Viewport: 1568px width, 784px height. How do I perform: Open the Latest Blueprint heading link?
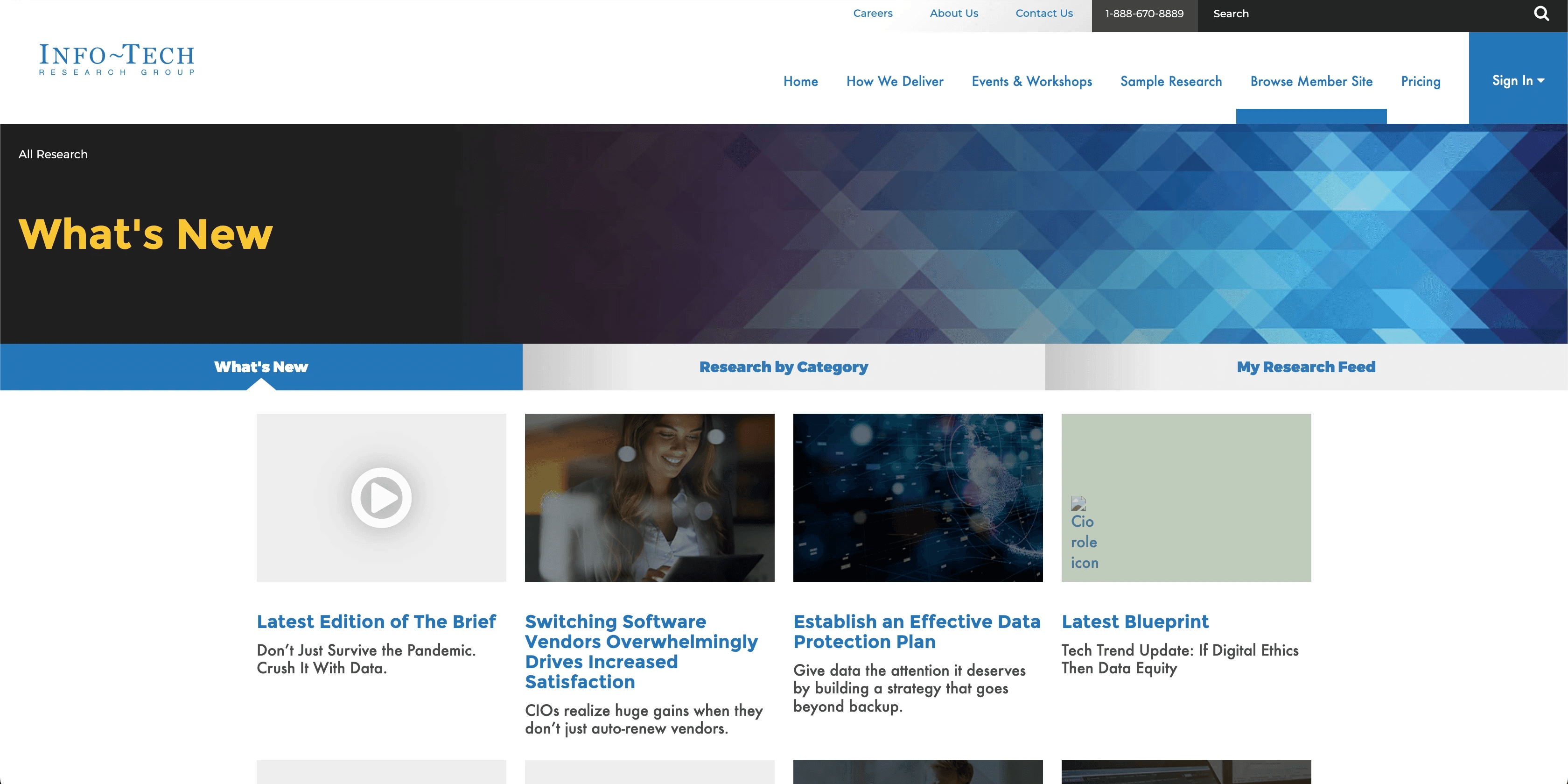[1135, 622]
